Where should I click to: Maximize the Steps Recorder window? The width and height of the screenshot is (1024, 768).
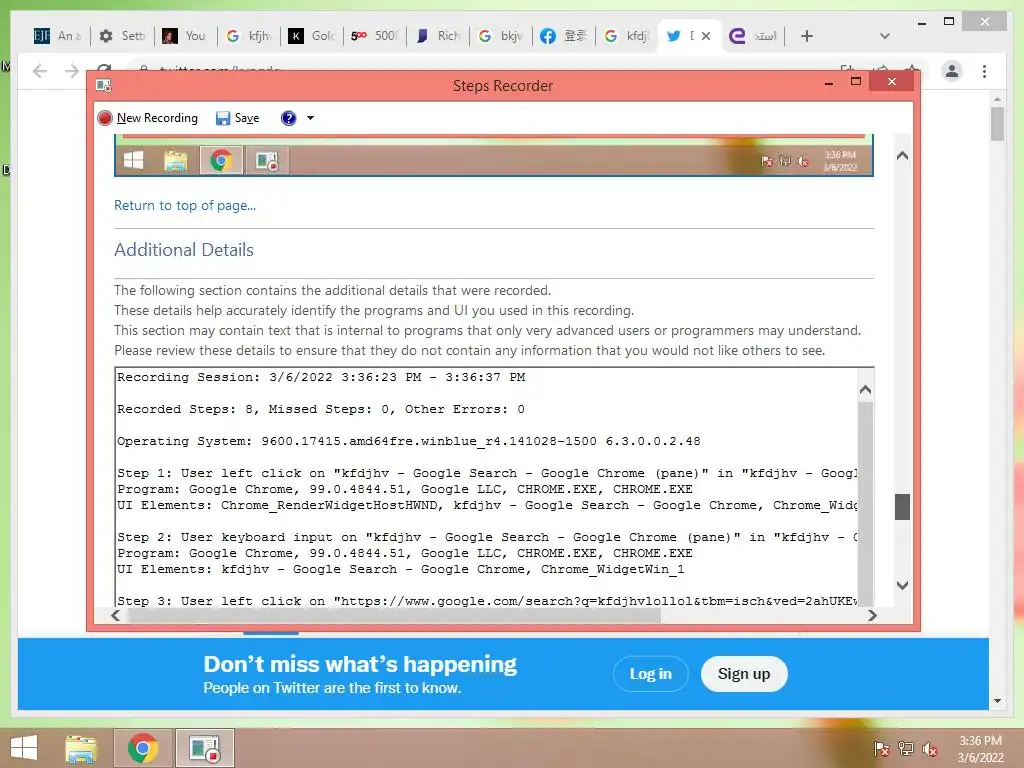[x=856, y=82]
